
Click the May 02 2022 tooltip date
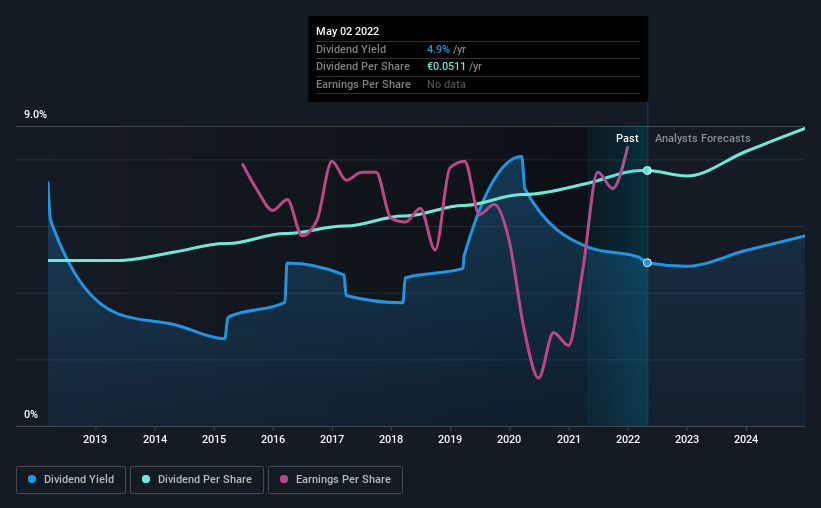[348, 31]
